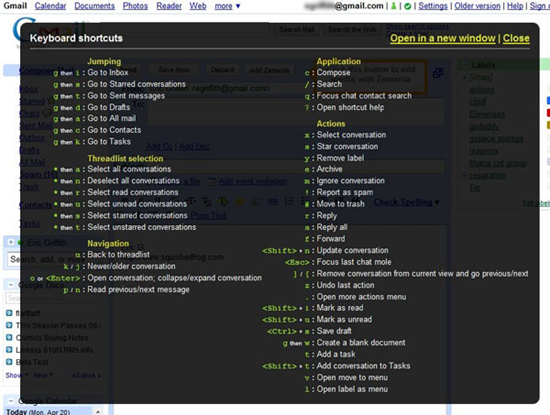The height and width of the screenshot is (415, 550).
Task: Click Open in a new window link
Action: 443,38
